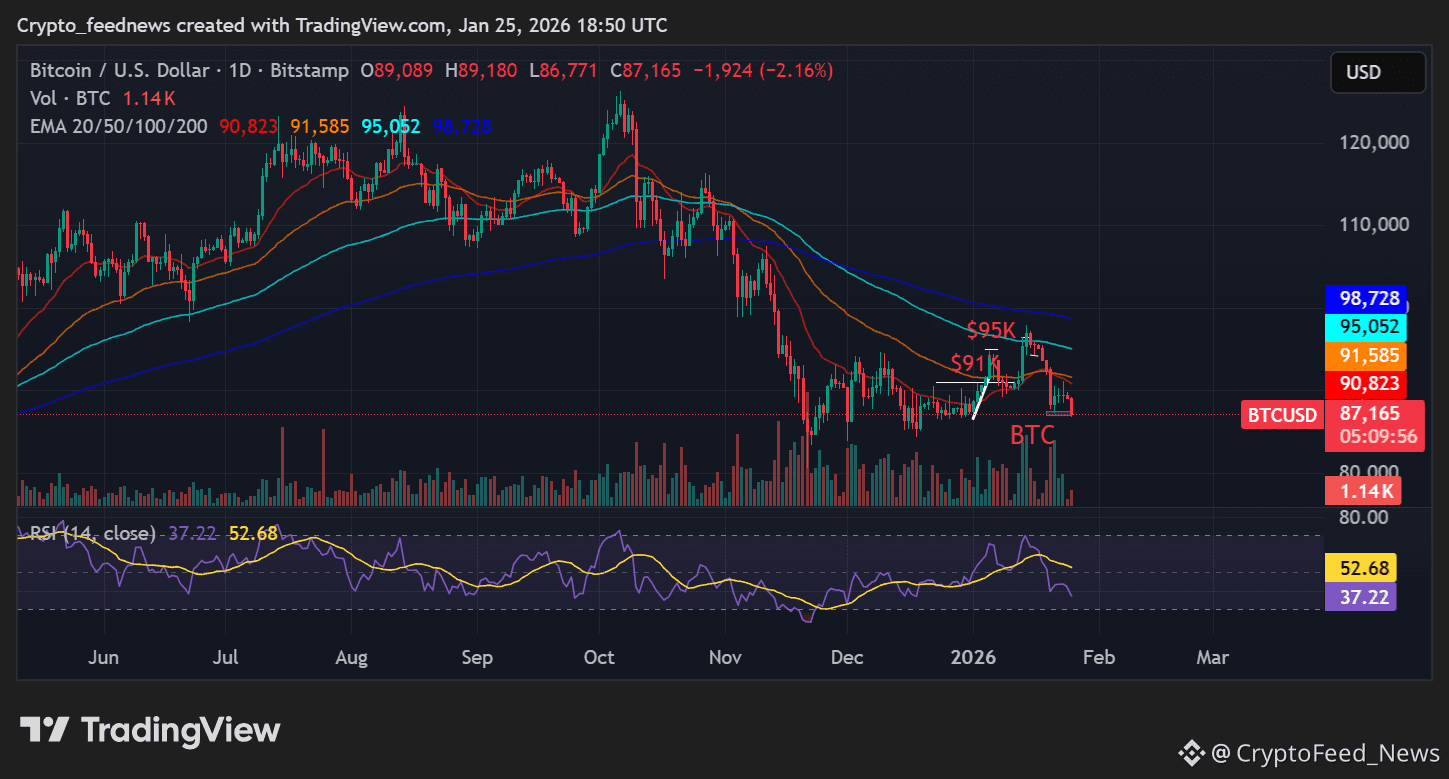Click the Aug label on time axis
This screenshot has width=1449, height=779.
pos(352,657)
